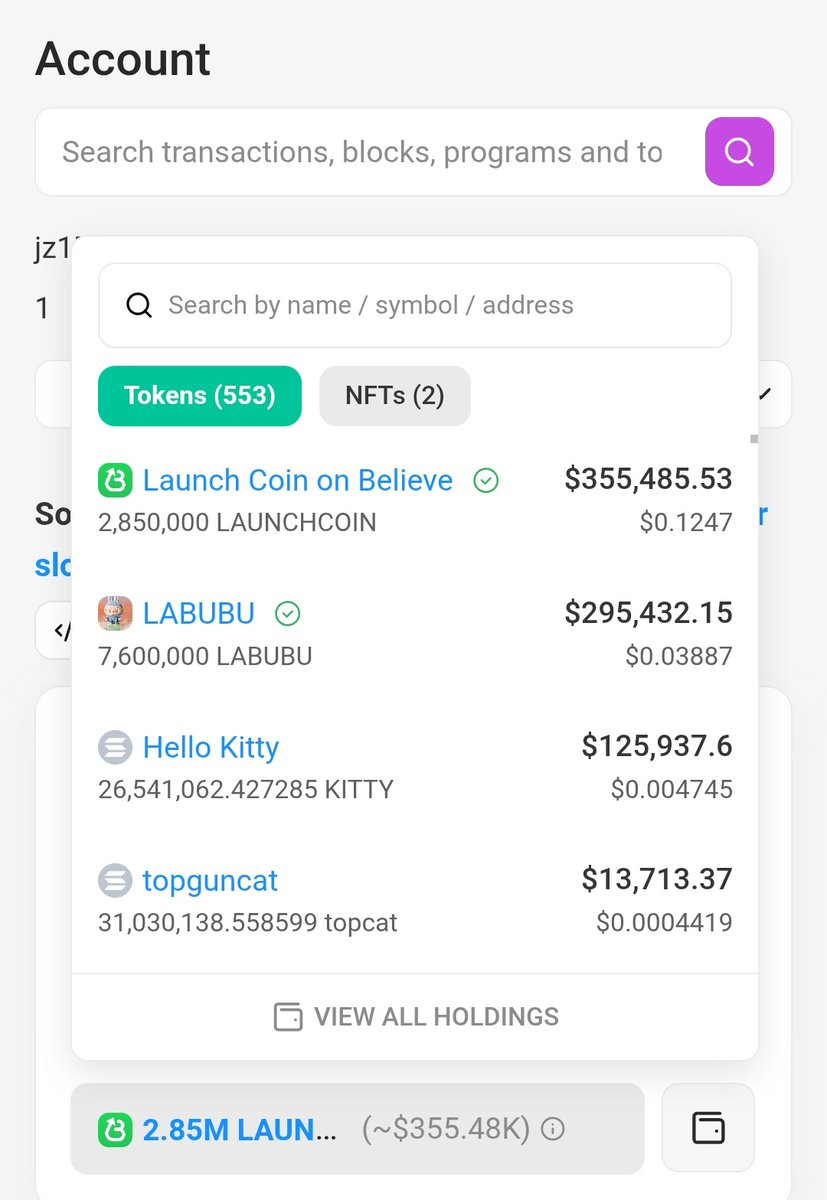The width and height of the screenshot is (827, 1200).
Task: Click the $0.1247 price
Action: (x=686, y=522)
